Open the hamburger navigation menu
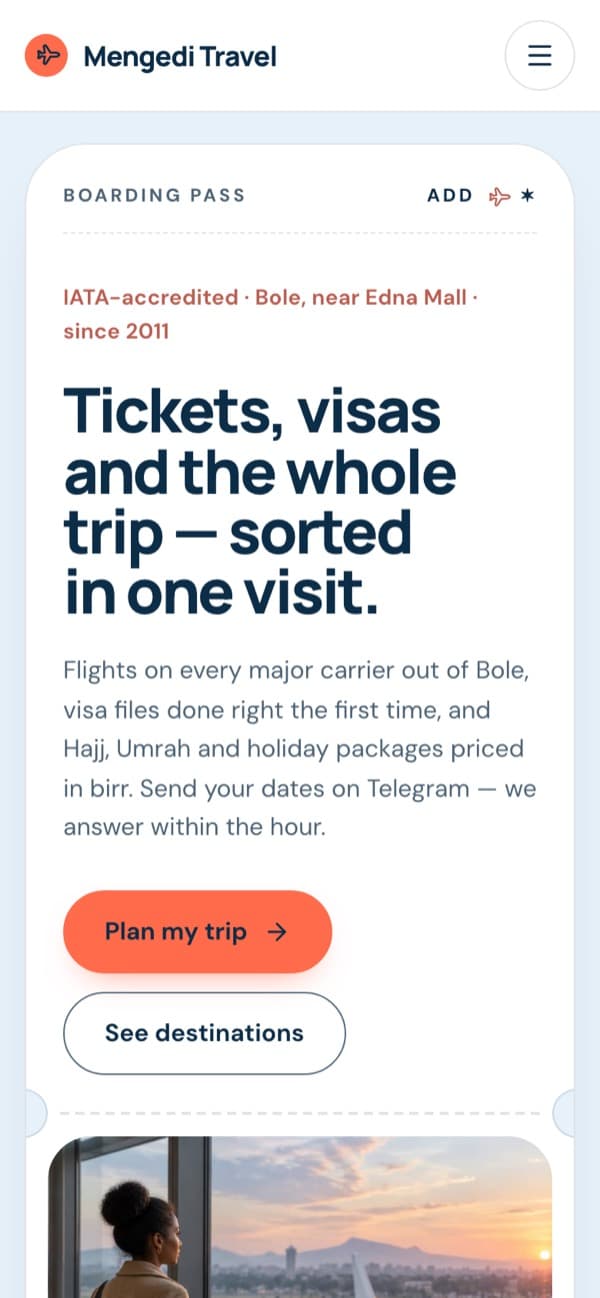 pos(540,55)
